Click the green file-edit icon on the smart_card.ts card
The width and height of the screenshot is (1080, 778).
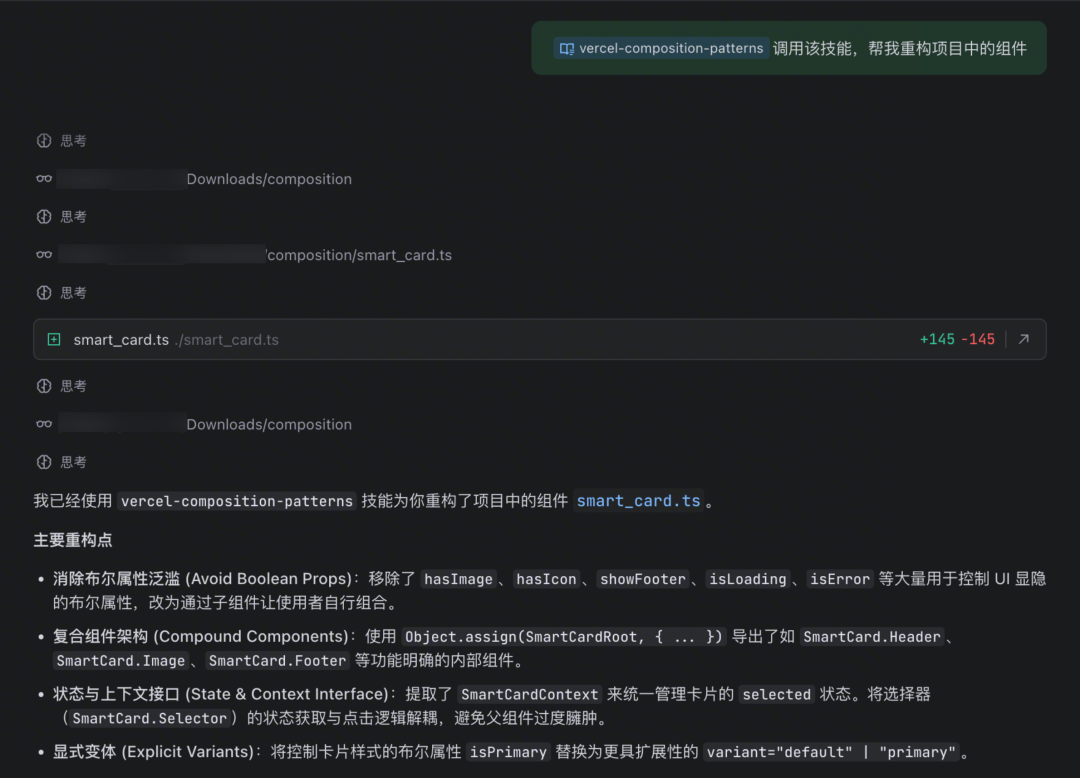coord(54,339)
